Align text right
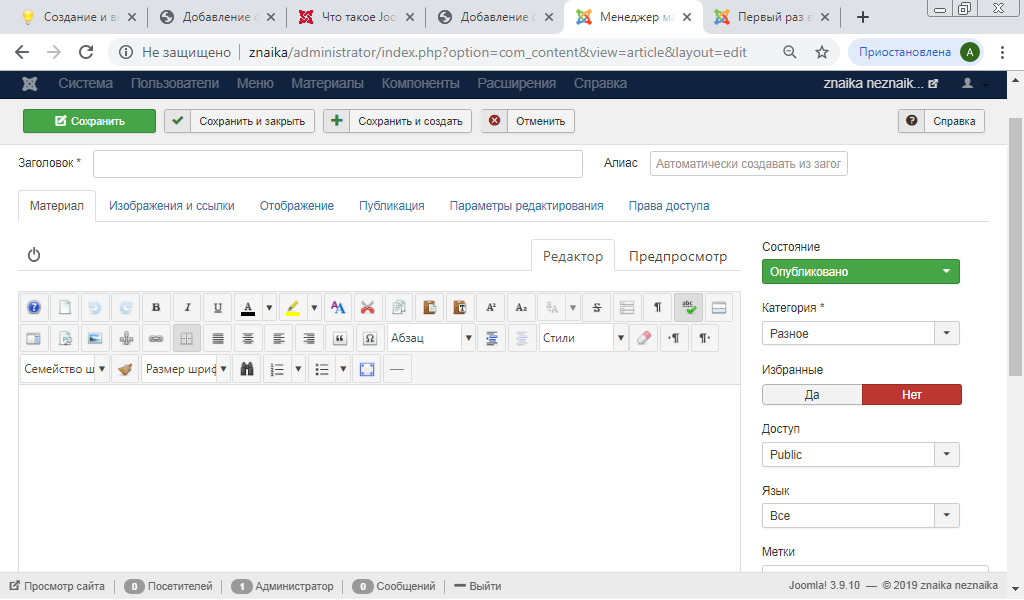Screen dimensions: 1024x600 [309, 338]
